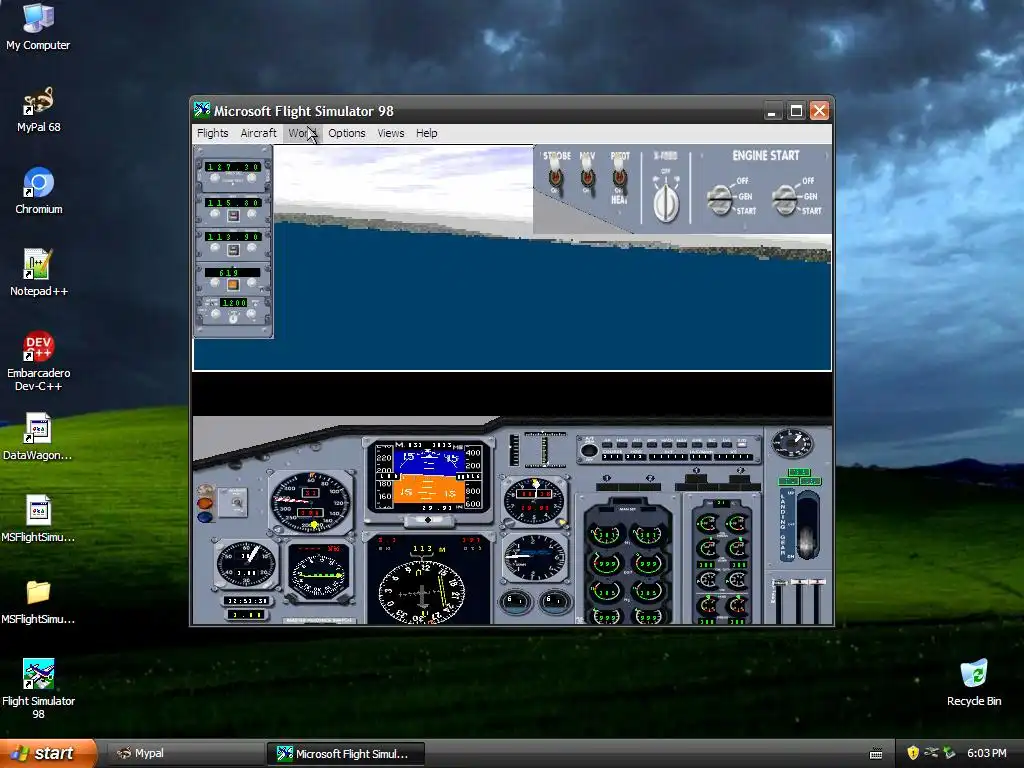
Task: Click the top-left engine N1 gauge
Action: click(x=606, y=535)
